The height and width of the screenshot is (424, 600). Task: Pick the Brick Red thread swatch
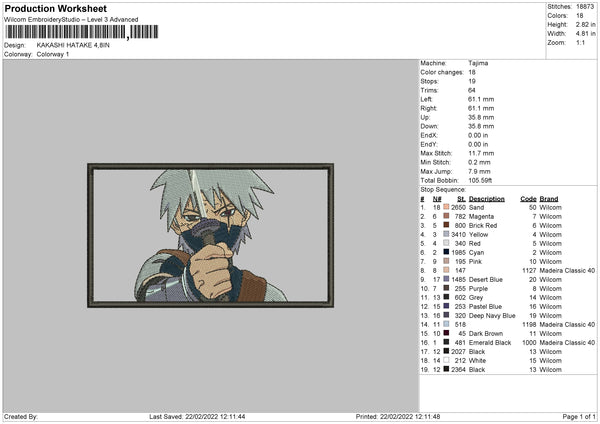[446, 225]
